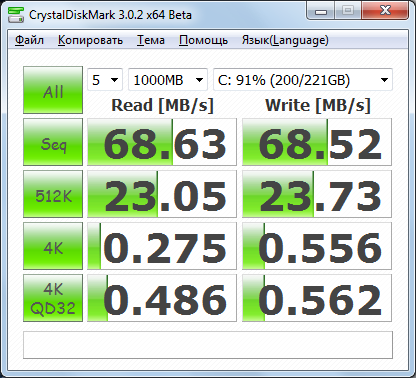Open the drive selector showing C: 91%
The width and height of the screenshot is (416, 378).
pos(303,80)
